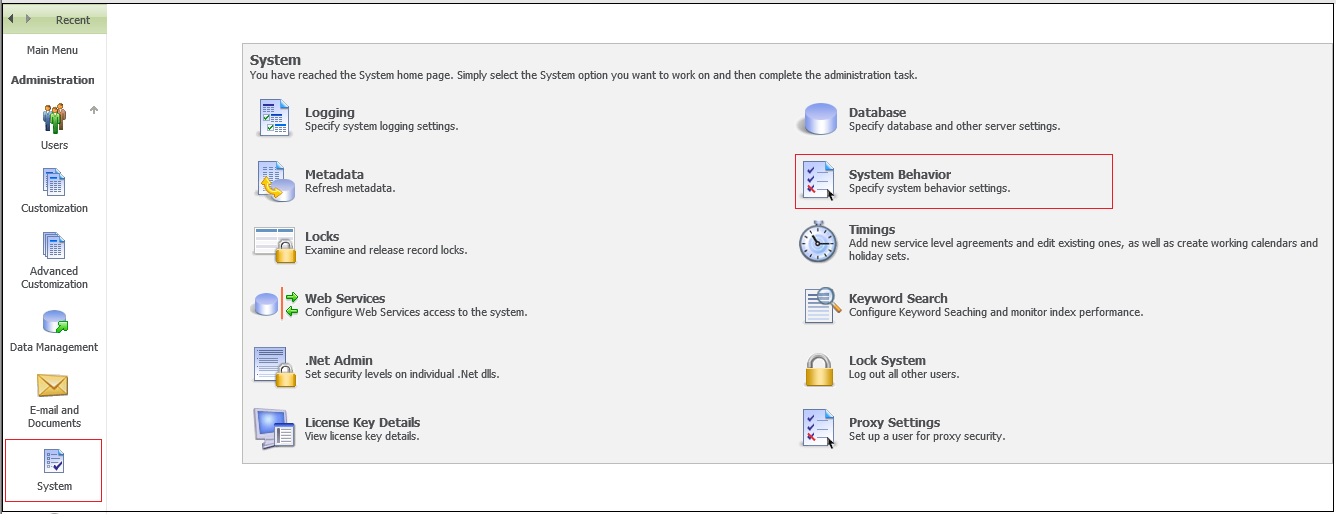
Task: Open the .Net Admin link
Action: tap(339, 361)
